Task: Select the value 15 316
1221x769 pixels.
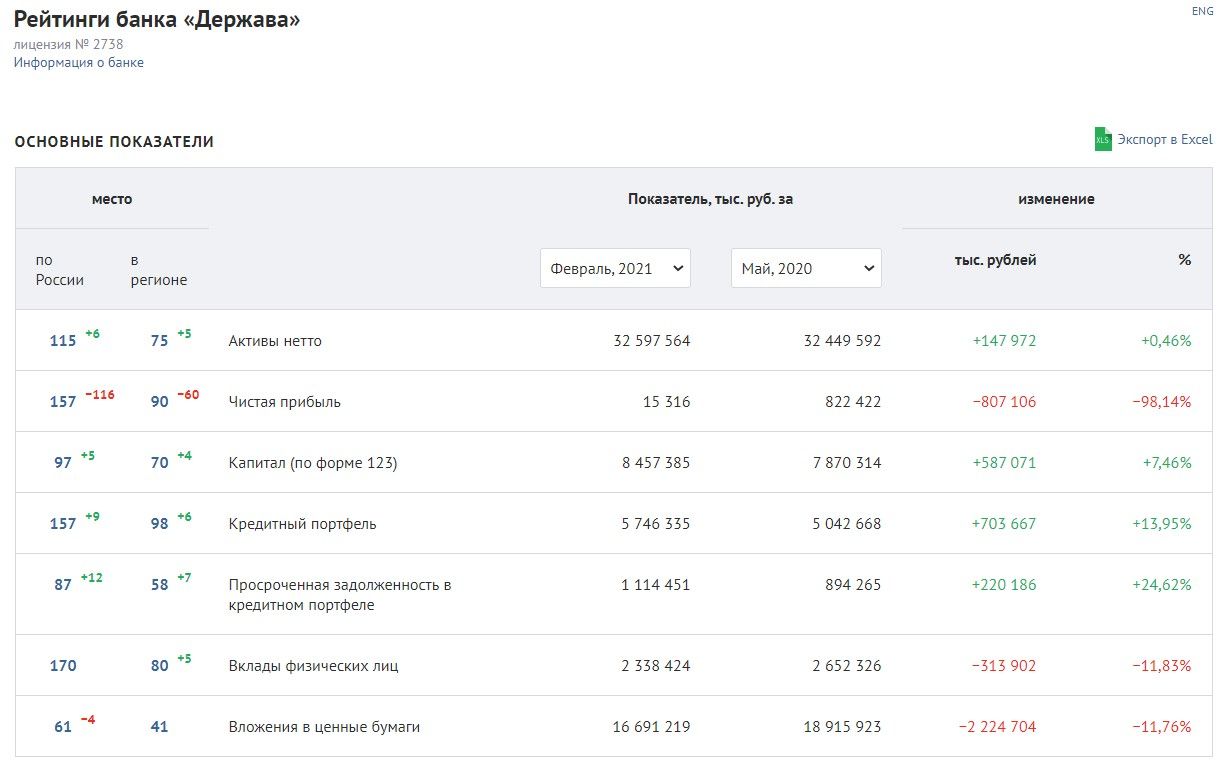Action: click(667, 402)
